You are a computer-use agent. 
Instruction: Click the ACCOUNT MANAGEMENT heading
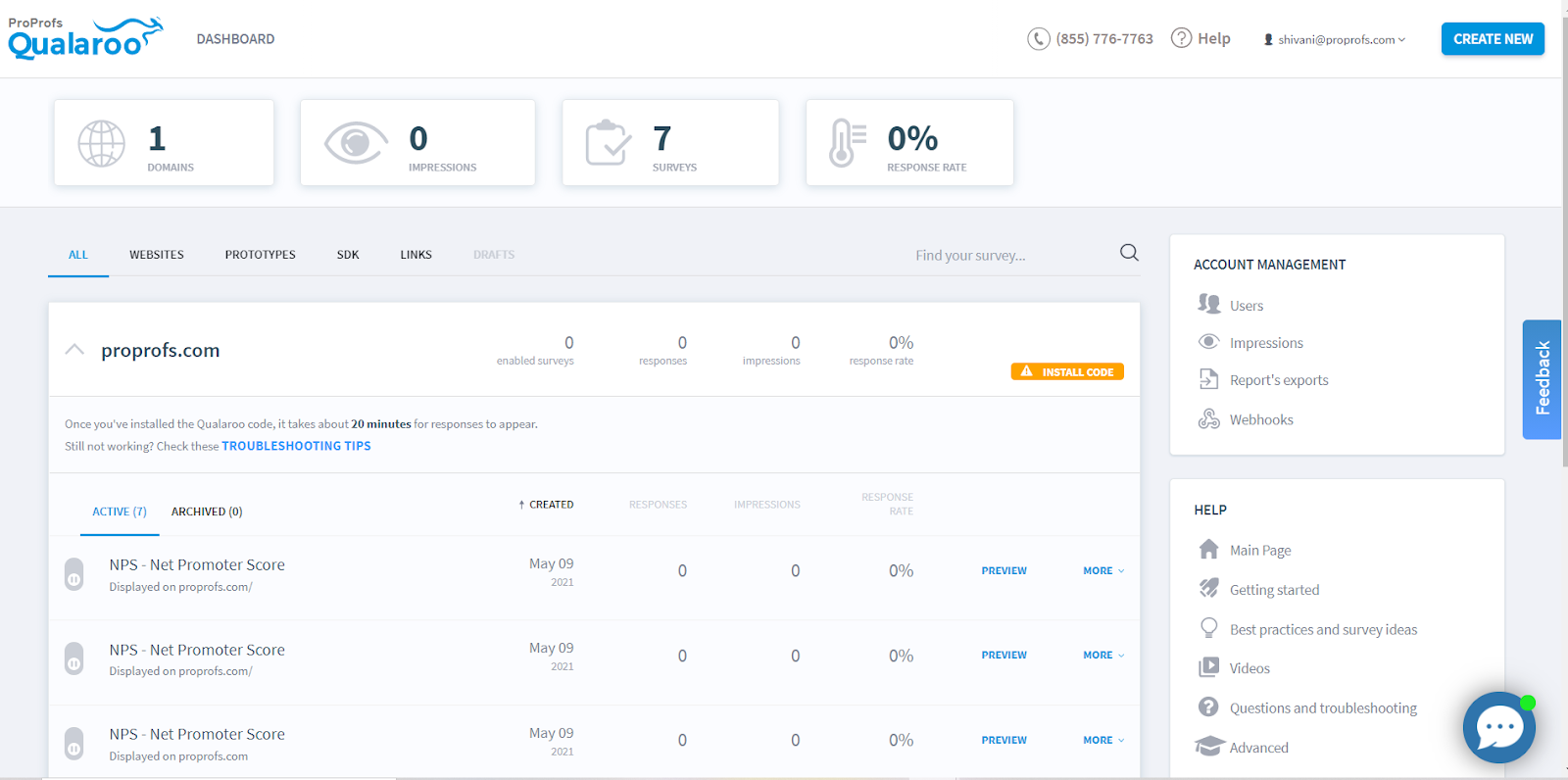(x=1269, y=265)
